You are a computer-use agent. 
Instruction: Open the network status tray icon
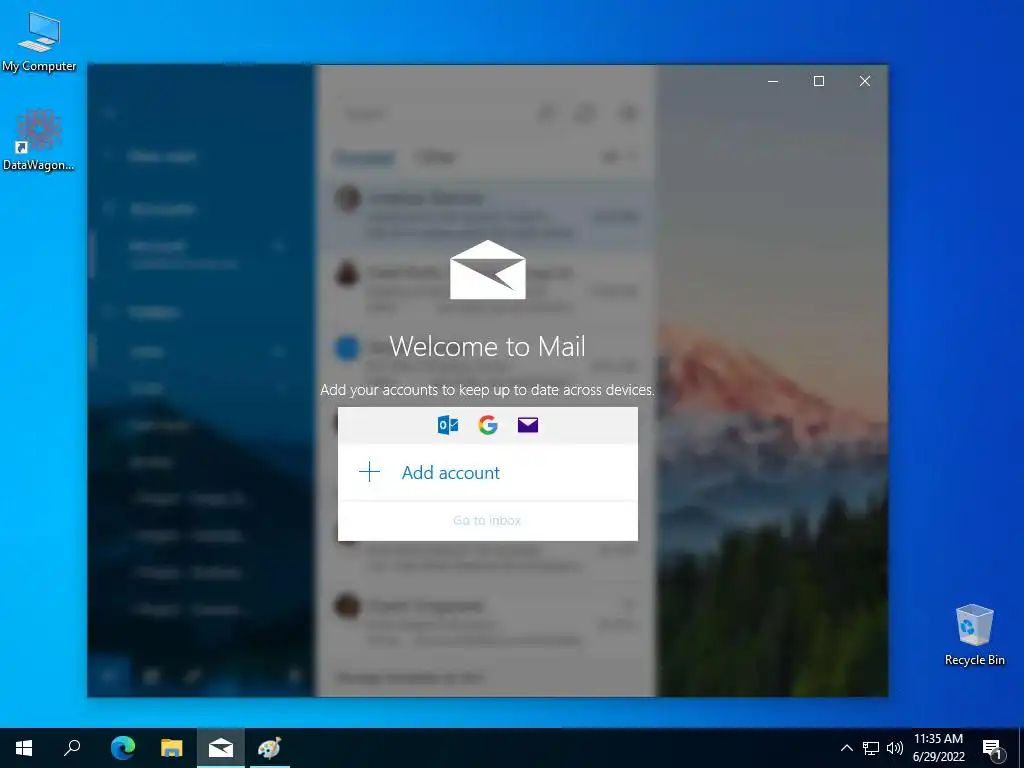coord(871,748)
